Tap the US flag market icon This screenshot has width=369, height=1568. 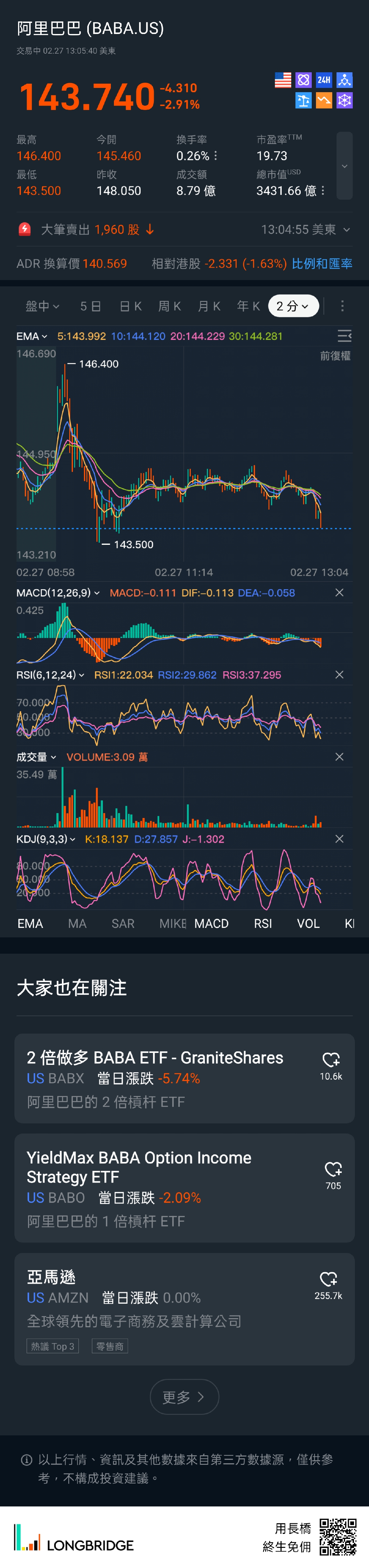click(x=283, y=80)
